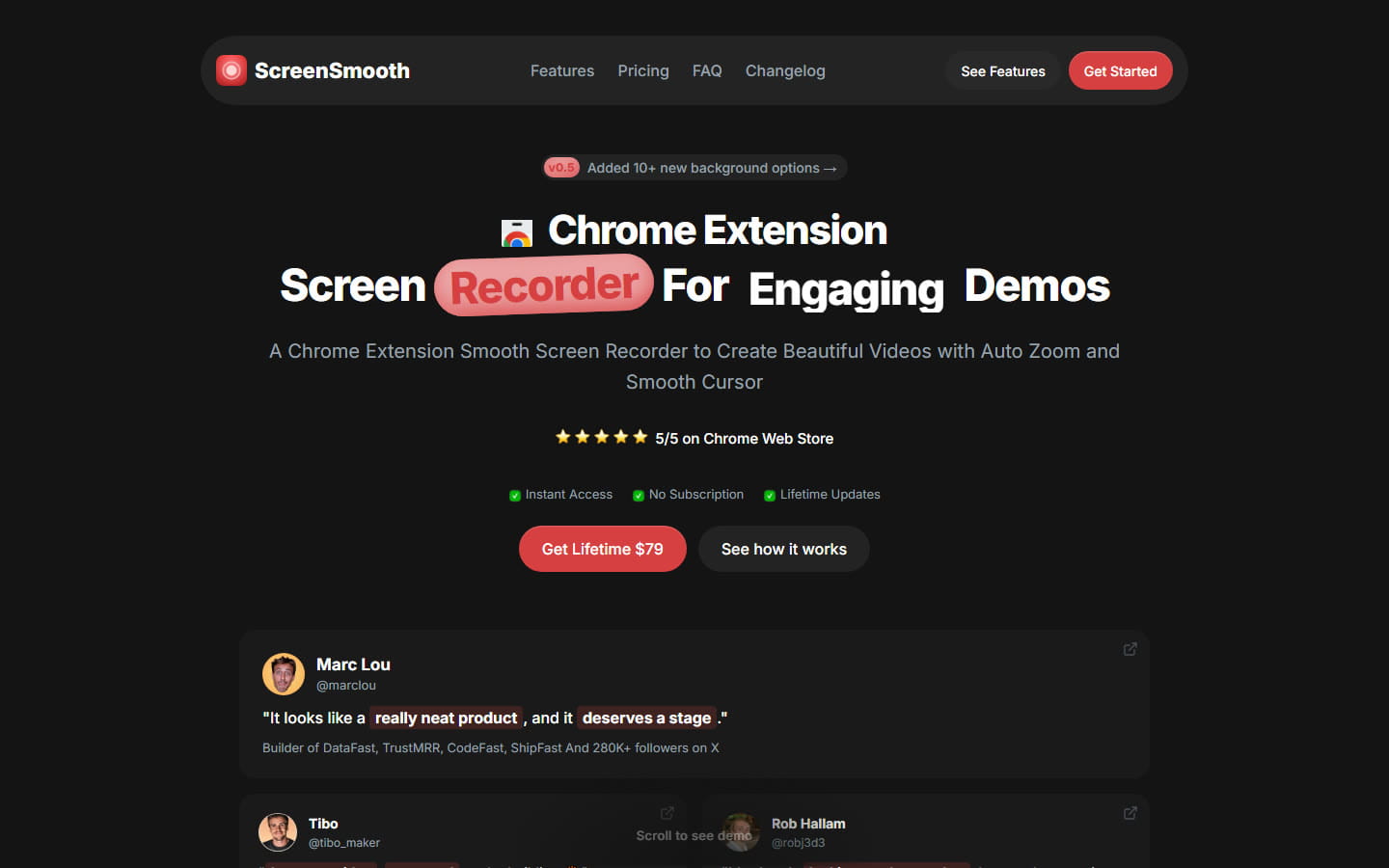Click the "Lifetime Updates" label
The image size is (1389, 868).
[831, 495]
